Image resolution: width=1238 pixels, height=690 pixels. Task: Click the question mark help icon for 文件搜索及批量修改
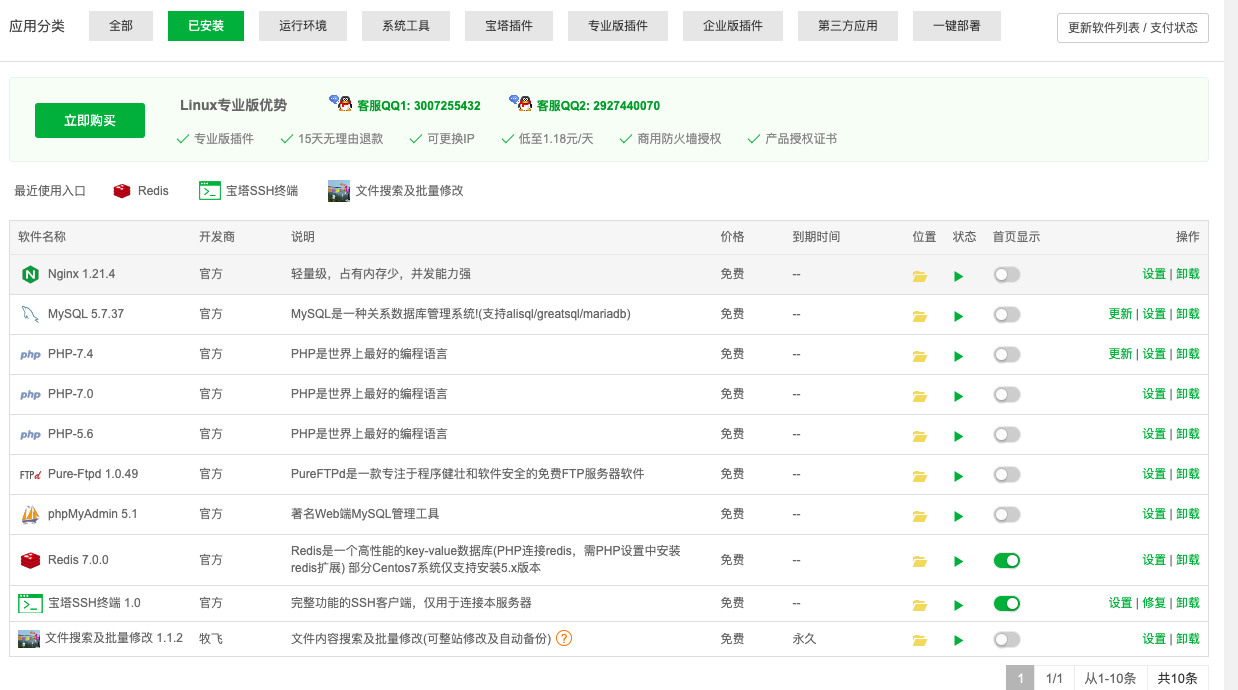[564, 638]
